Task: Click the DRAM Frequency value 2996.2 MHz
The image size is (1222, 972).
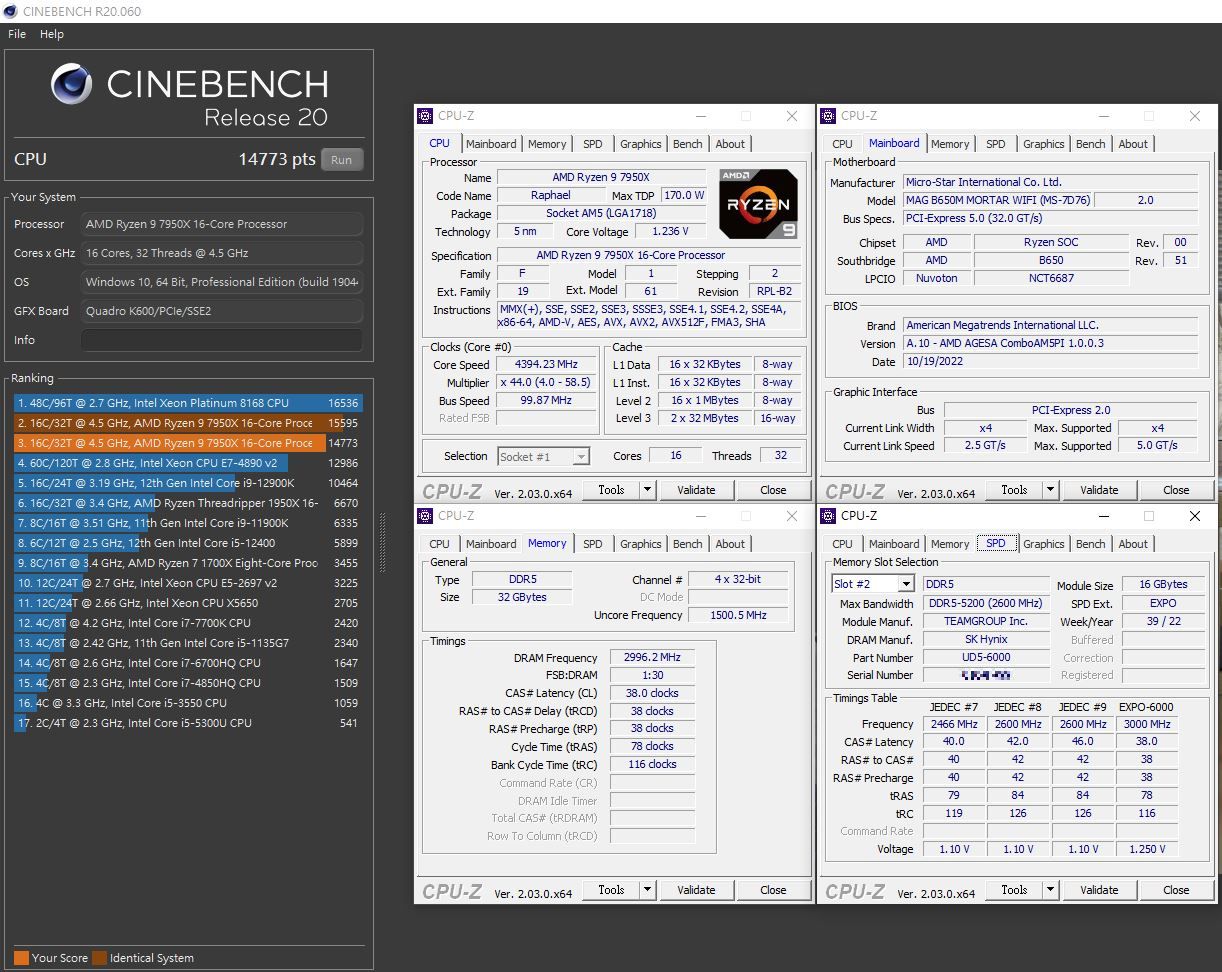Action: pyautogui.click(x=652, y=658)
